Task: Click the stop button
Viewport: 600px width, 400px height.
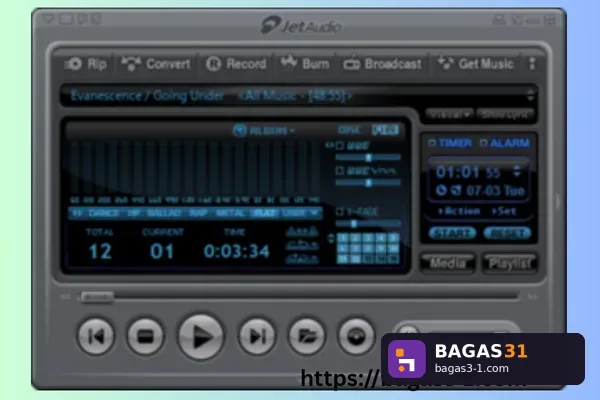Action: [x=145, y=336]
